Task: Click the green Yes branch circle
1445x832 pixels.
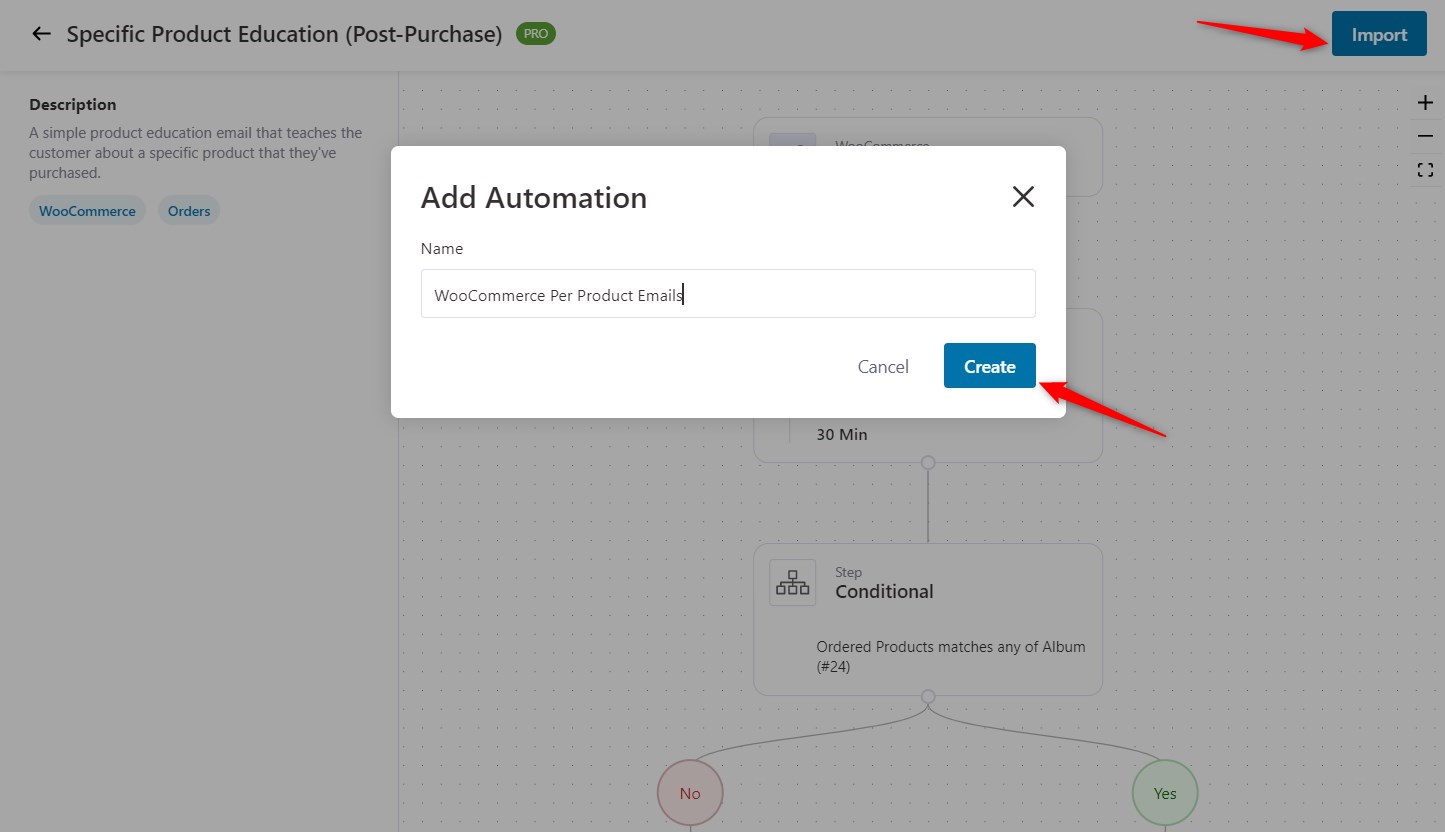Action: 1164,792
